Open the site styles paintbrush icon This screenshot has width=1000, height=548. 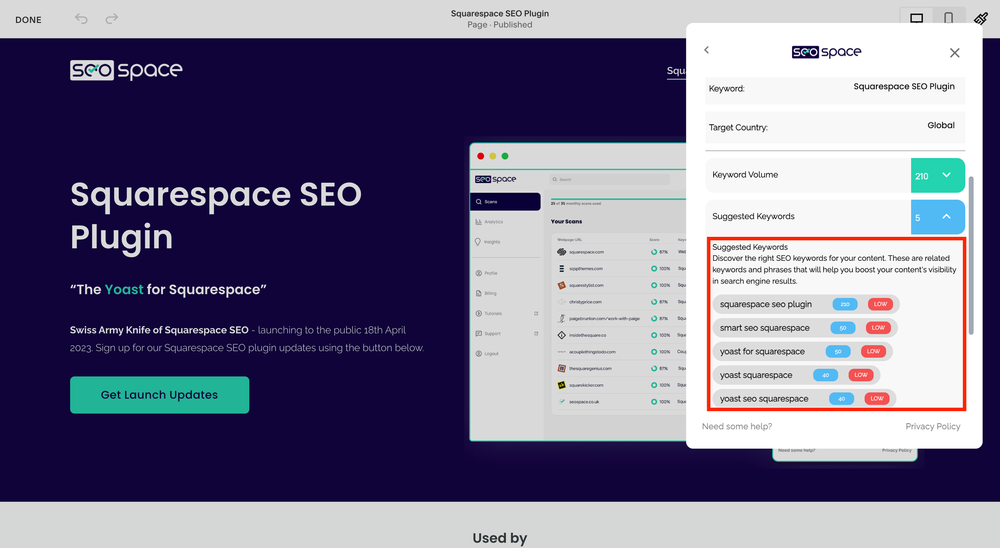pos(981,19)
